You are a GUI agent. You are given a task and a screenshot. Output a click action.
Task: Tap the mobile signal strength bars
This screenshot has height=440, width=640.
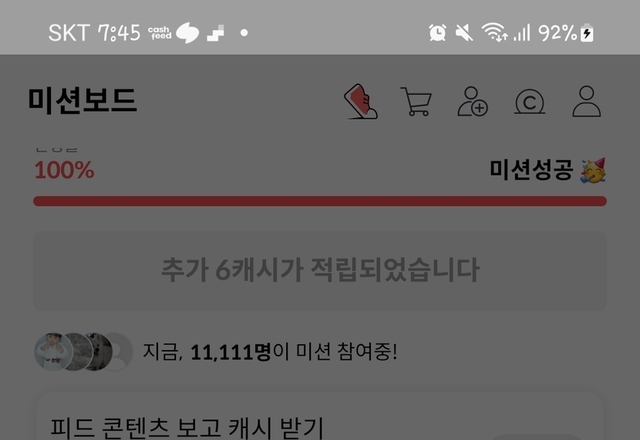coord(522,33)
